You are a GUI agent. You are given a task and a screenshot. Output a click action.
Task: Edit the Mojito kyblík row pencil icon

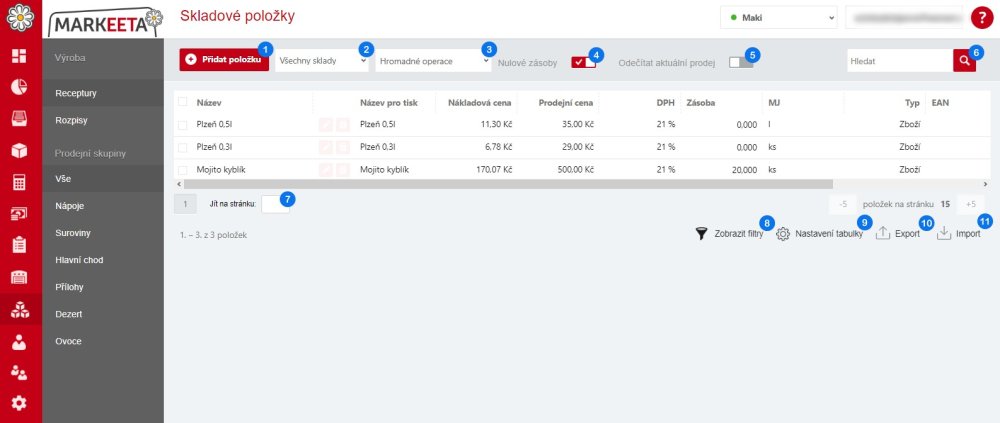click(x=325, y=170)
